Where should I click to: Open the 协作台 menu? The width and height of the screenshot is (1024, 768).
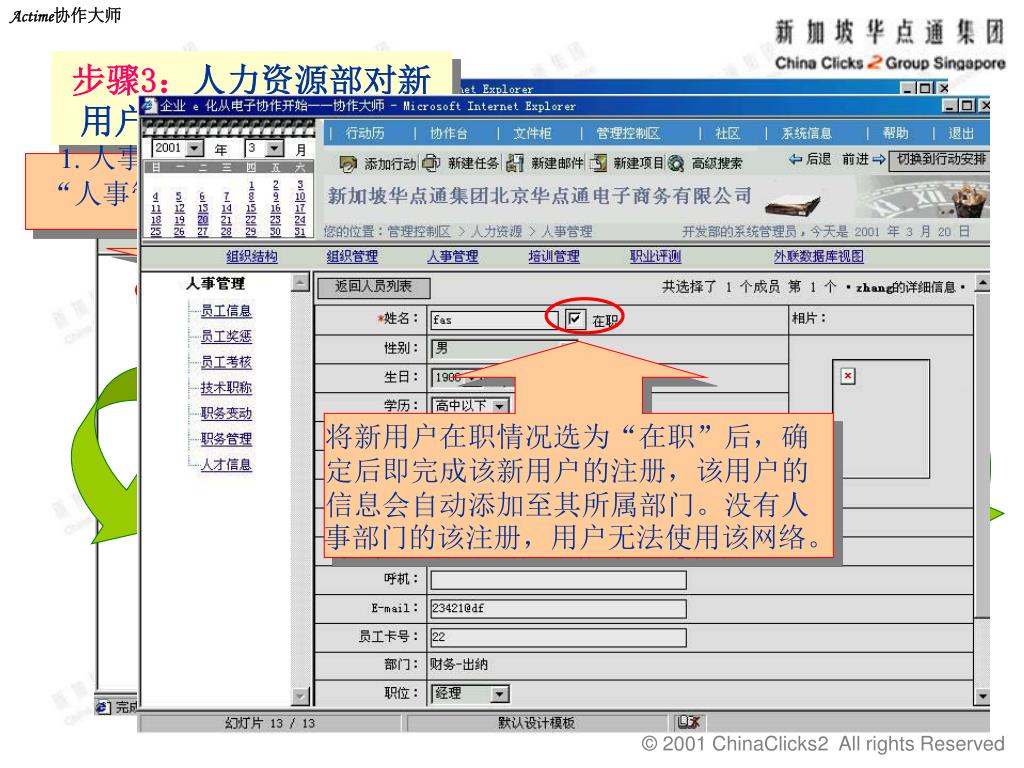(x=449, y=133)
